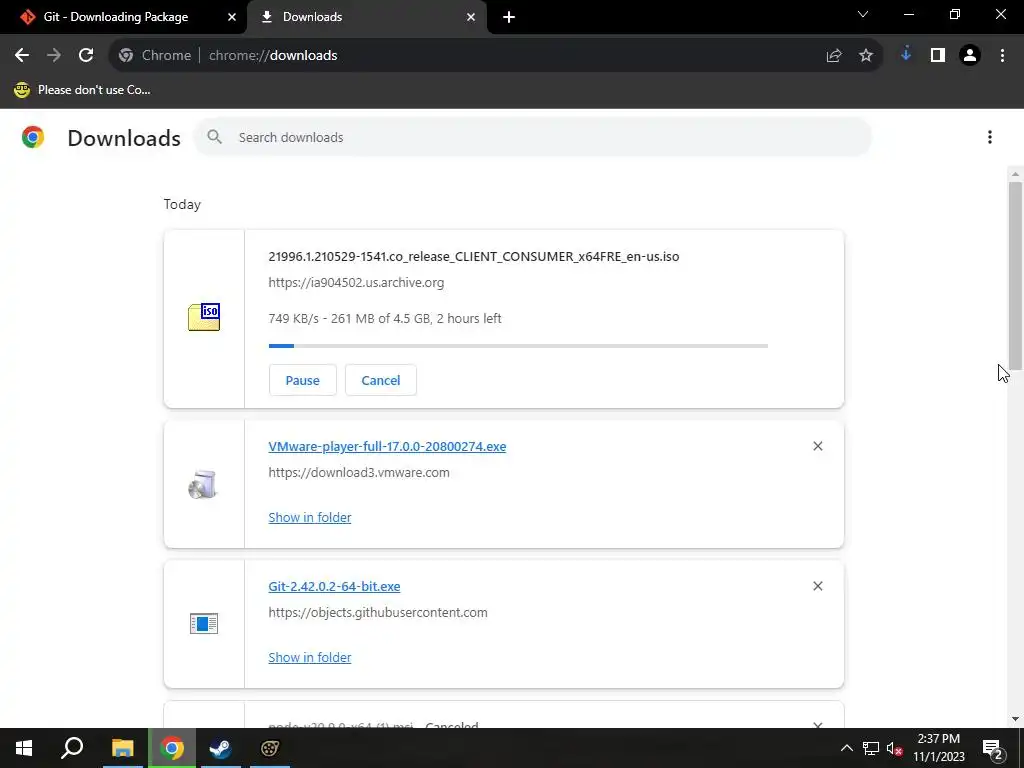Click the Chrome taskbar icon
Image resolution: width=1024 pixels, height=768 pixels.
(172, 748)
